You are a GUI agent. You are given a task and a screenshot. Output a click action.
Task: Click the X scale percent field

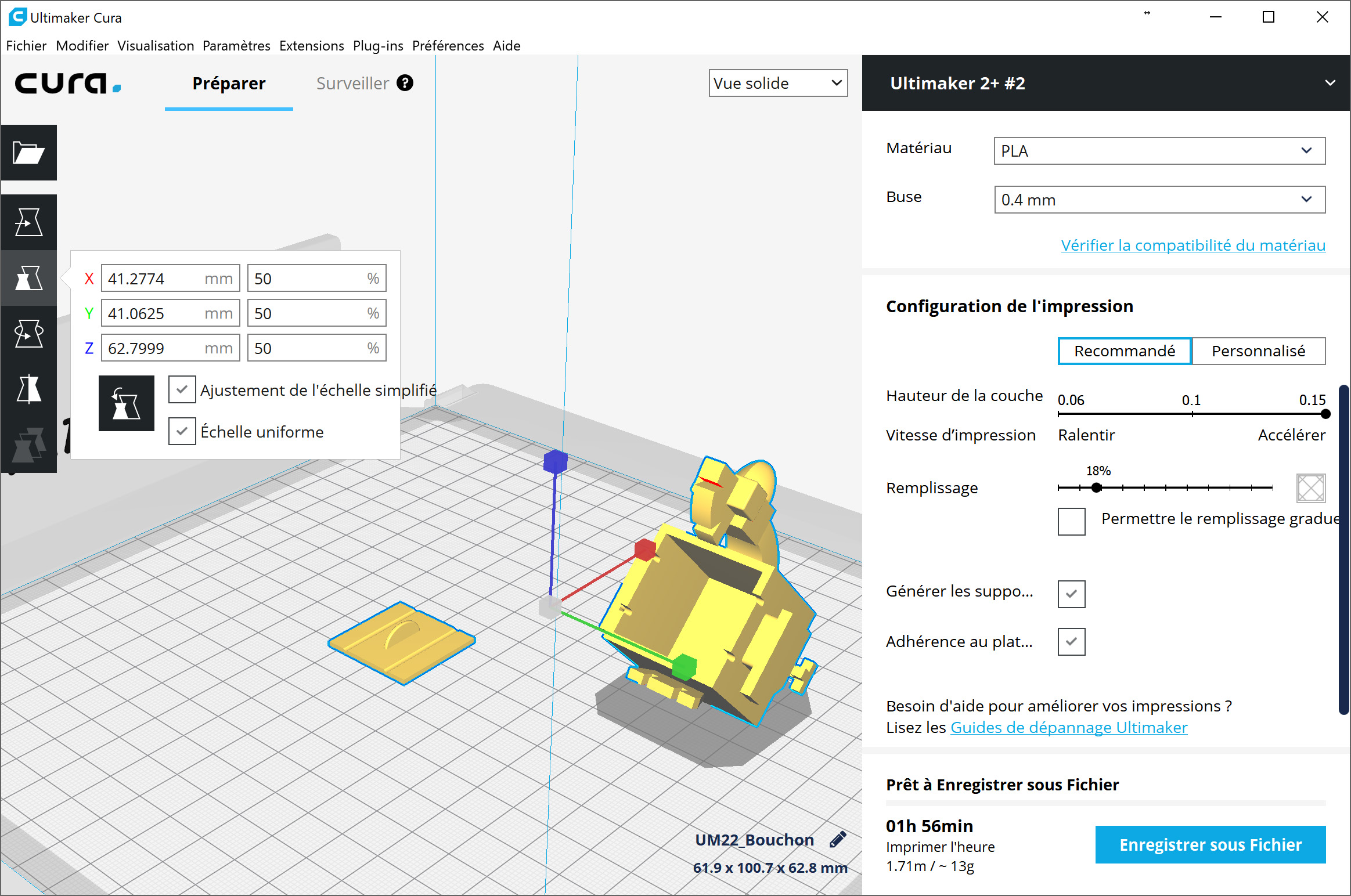(317, 279)
